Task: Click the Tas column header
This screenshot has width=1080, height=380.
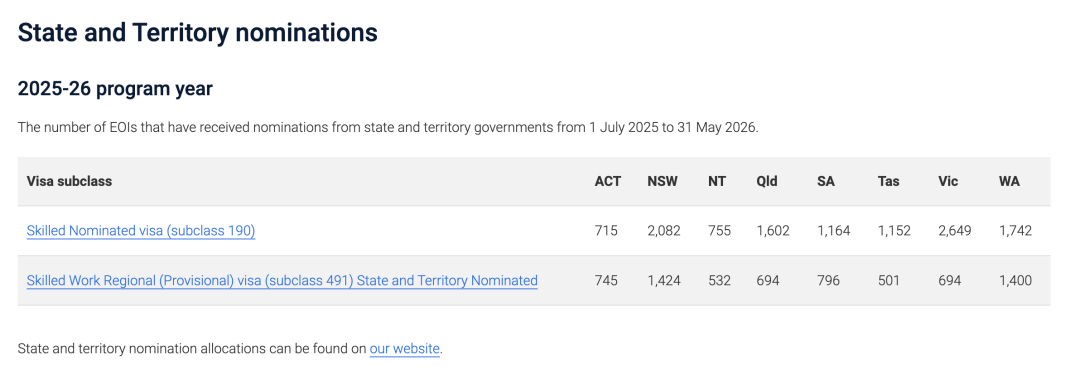Action: tap(888, 181)
